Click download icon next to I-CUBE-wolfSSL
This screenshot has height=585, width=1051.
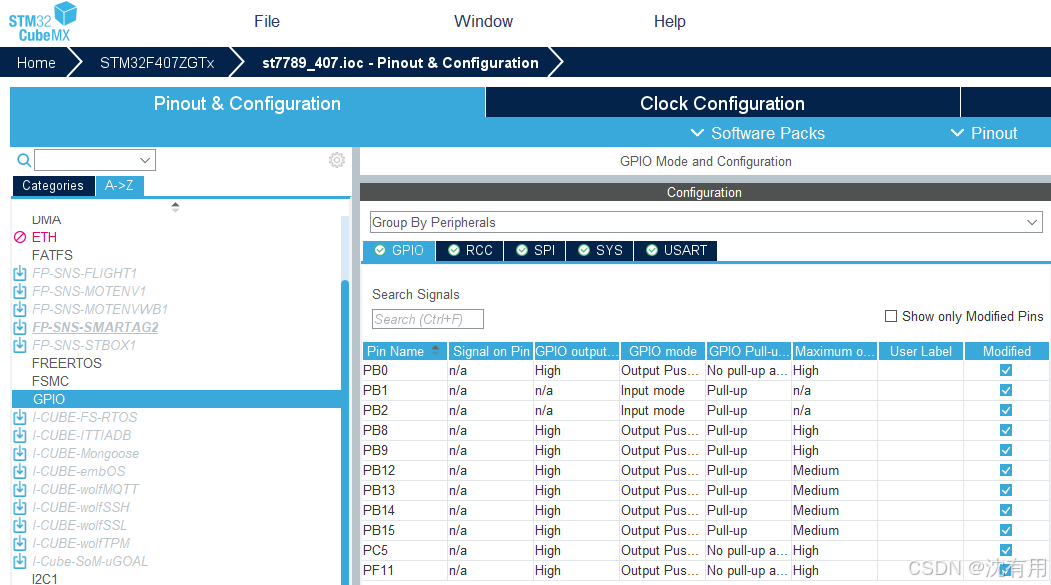pos(20,526)
